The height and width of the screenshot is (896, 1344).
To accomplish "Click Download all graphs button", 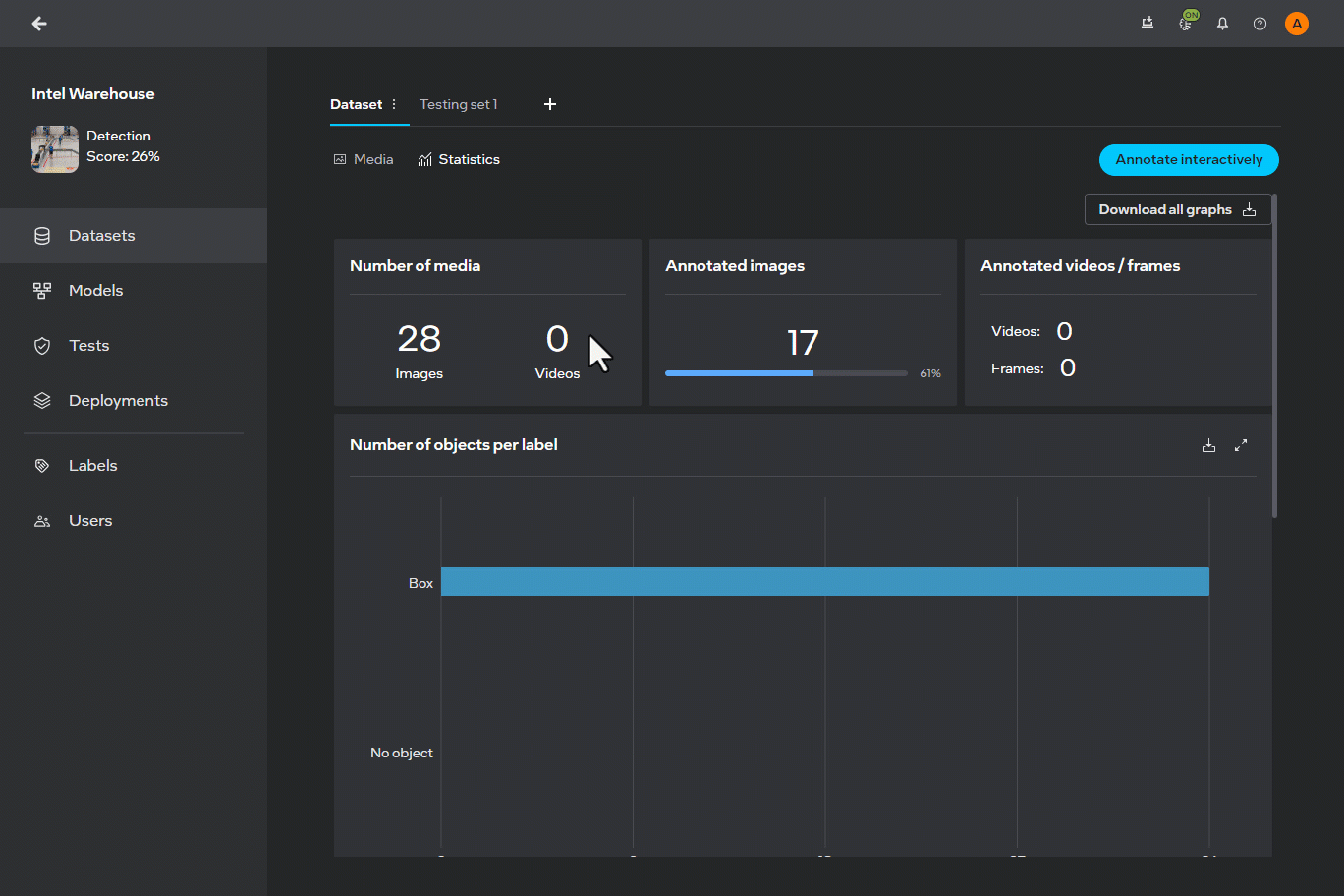I will (1177, 209).
